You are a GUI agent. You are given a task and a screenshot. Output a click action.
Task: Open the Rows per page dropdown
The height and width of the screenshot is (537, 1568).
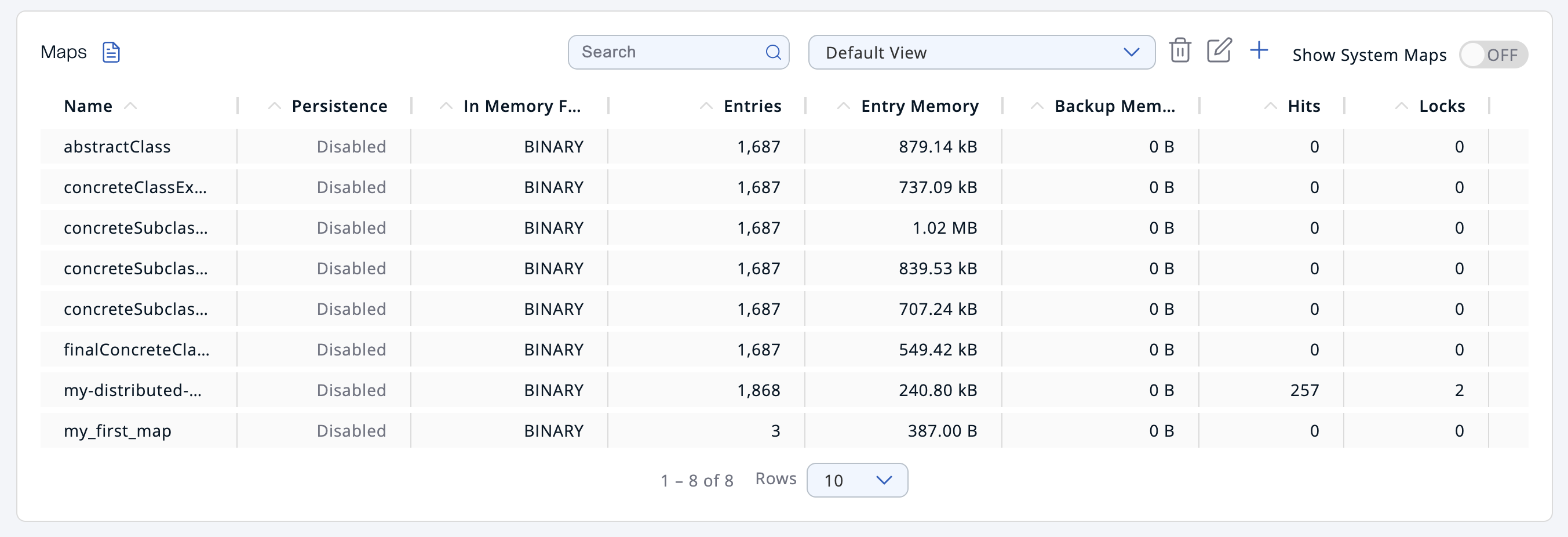(x=856, y=480)
